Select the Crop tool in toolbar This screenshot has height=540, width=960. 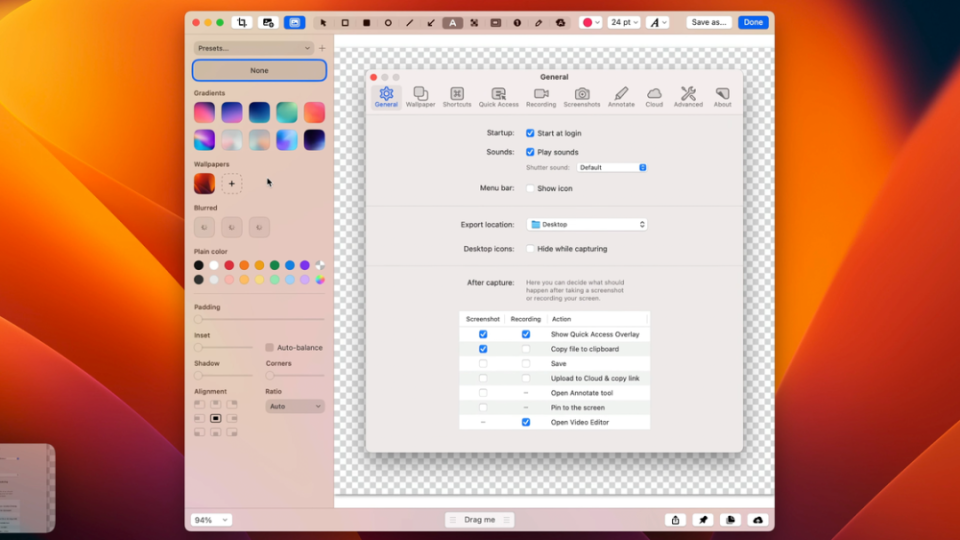(x=241, y=22)
